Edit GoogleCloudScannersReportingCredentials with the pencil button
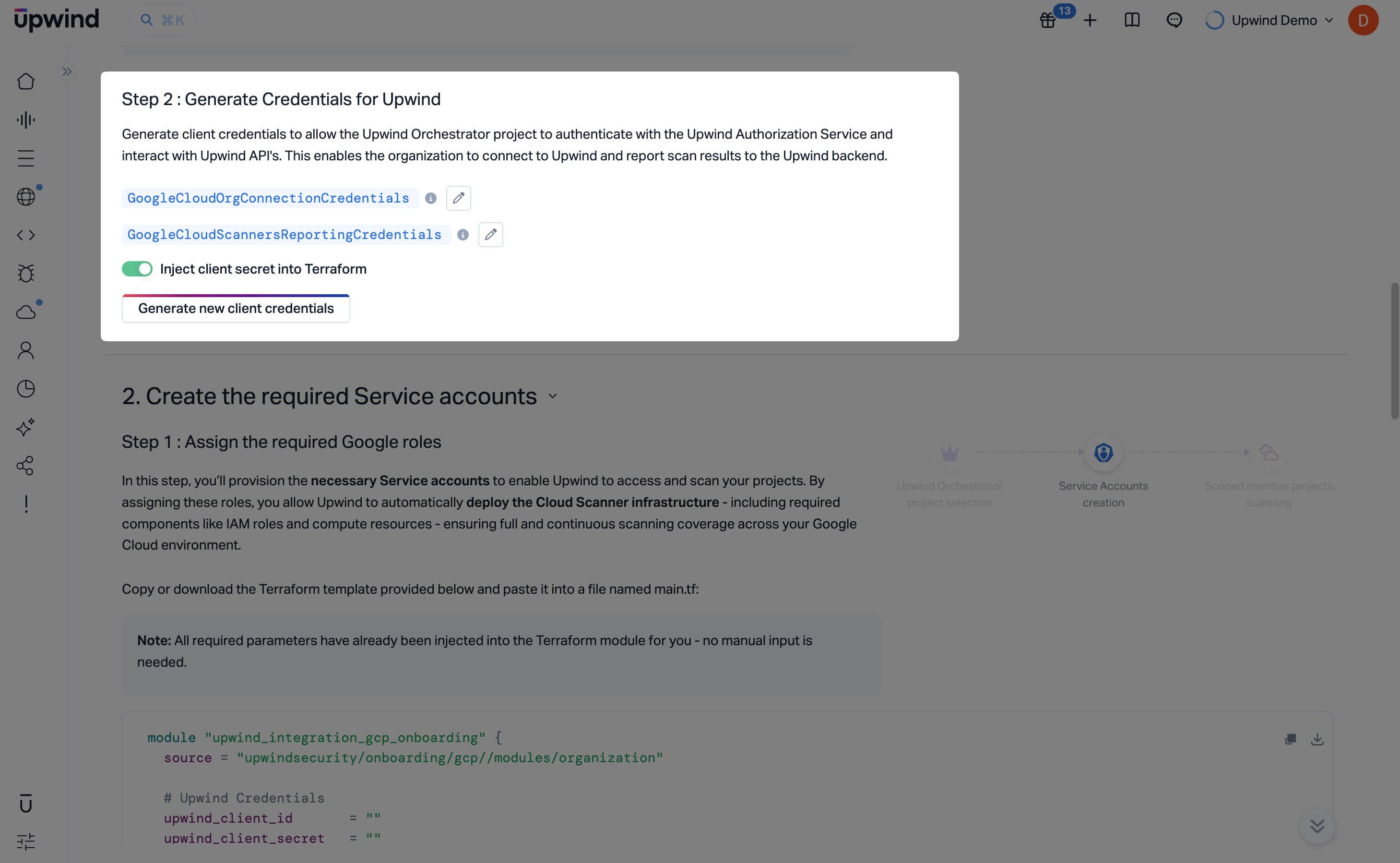This screenshot has width=1400, height=863. pos(490,235)
